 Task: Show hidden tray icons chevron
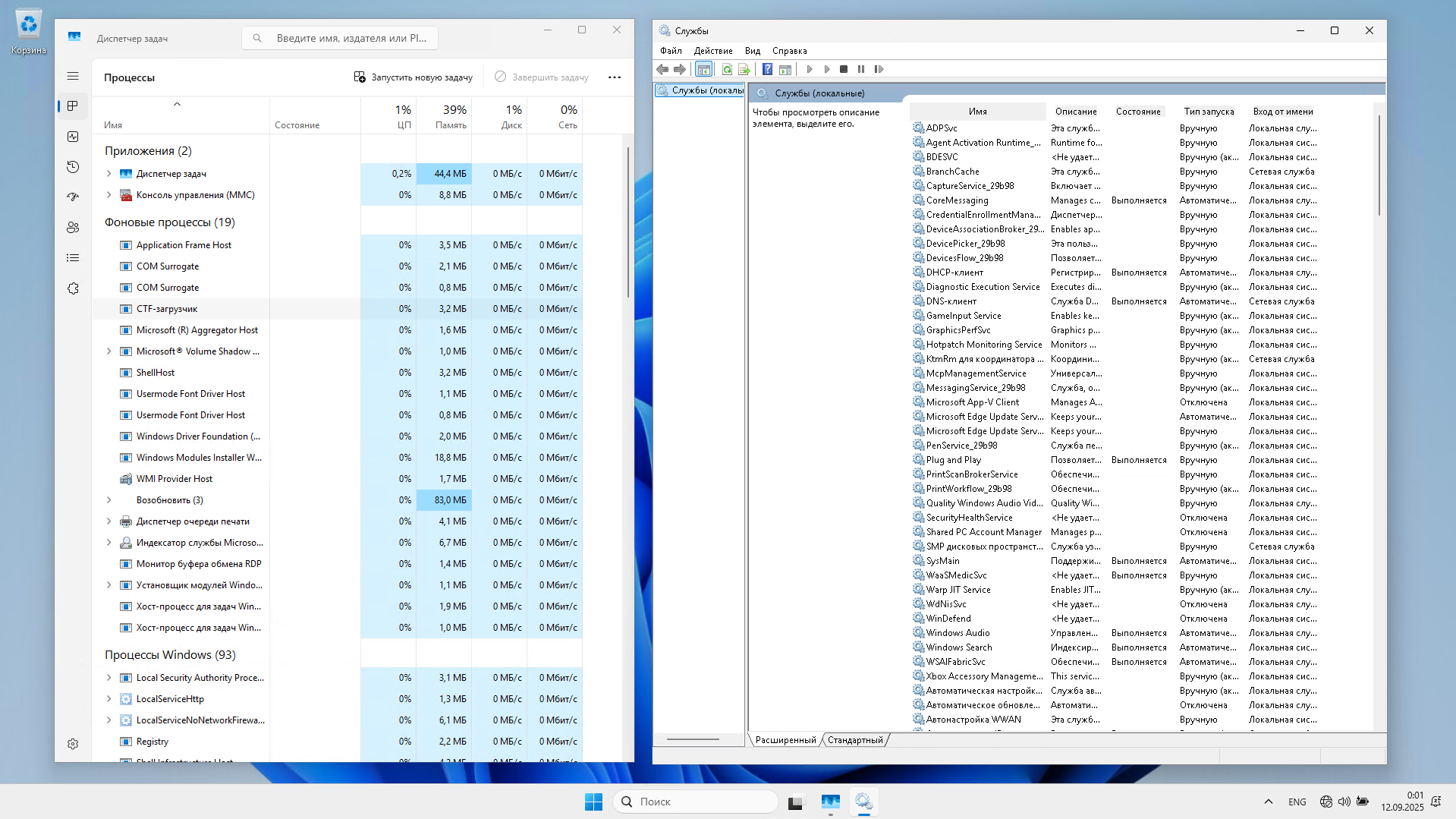tap(1269, 802)
